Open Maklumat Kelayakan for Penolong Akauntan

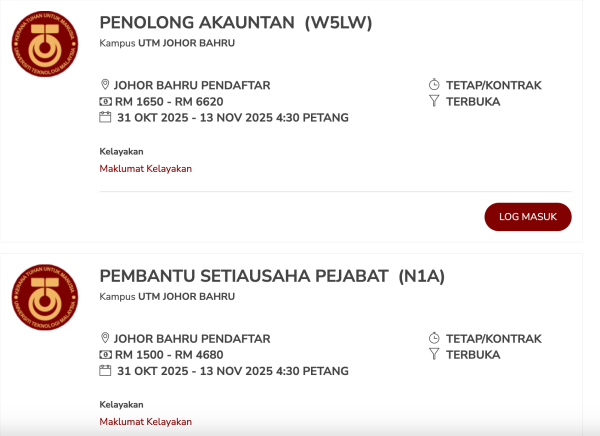[x=145, y=168]
